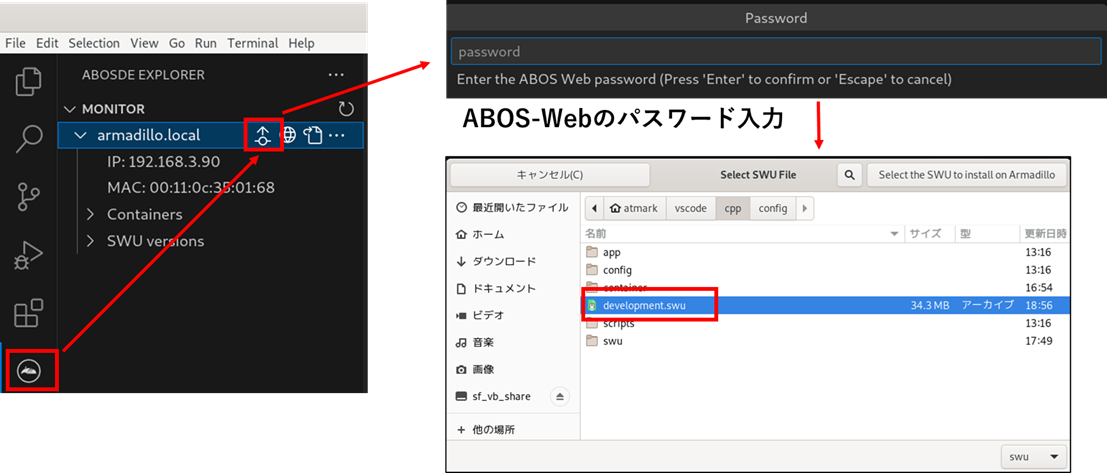Image resolution: width=1107 pixels, height=473 pixels.
Task: Open Run and Debug view
Action: 29,256
